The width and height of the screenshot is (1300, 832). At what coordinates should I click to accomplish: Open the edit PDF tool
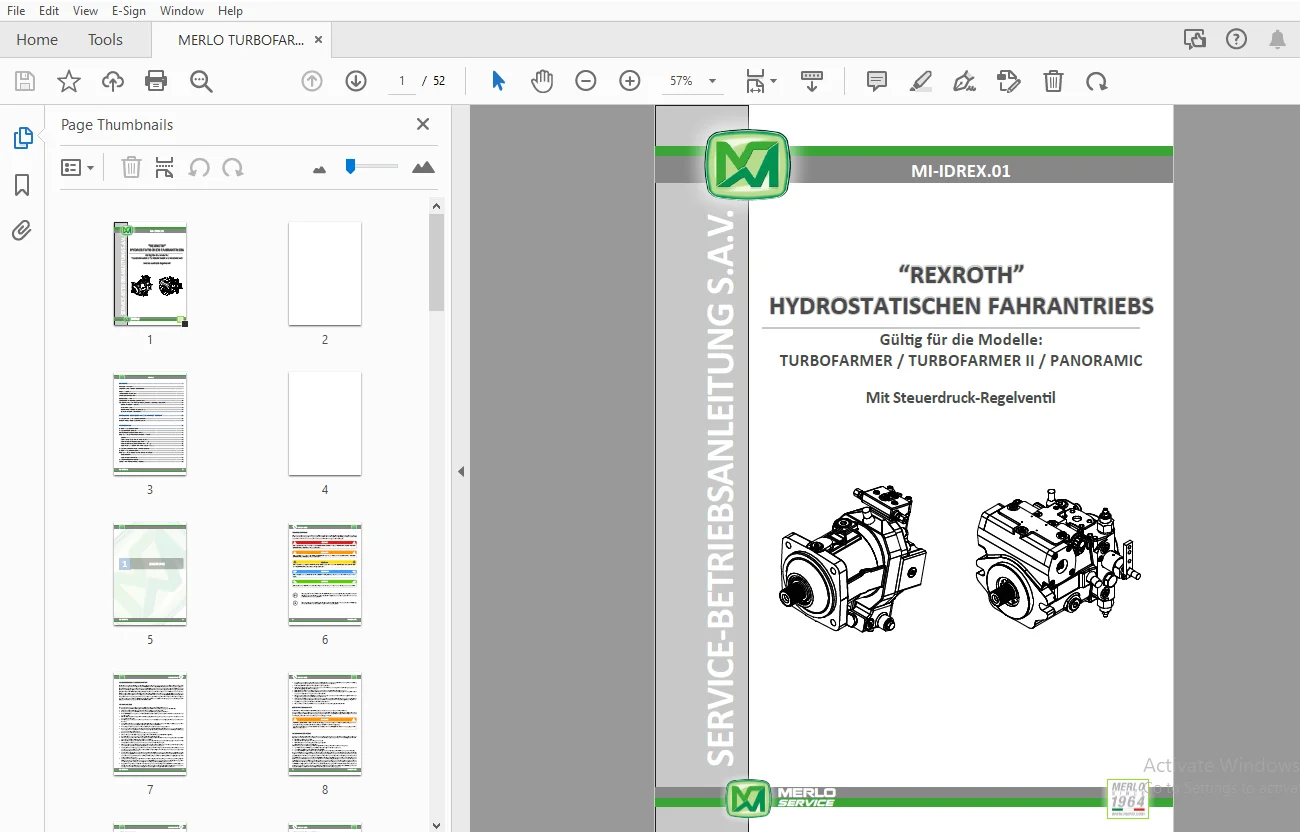click(1009, 82)
